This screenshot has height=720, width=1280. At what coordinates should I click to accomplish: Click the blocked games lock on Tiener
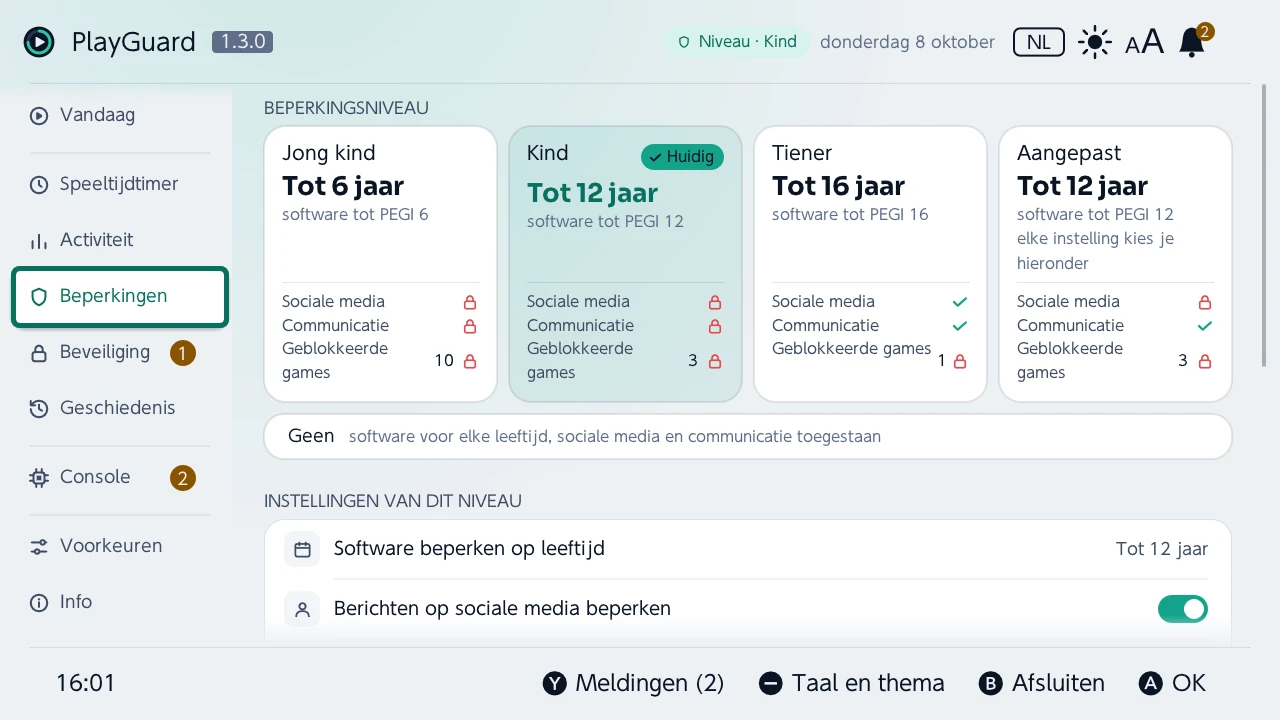tap(960, 361)
